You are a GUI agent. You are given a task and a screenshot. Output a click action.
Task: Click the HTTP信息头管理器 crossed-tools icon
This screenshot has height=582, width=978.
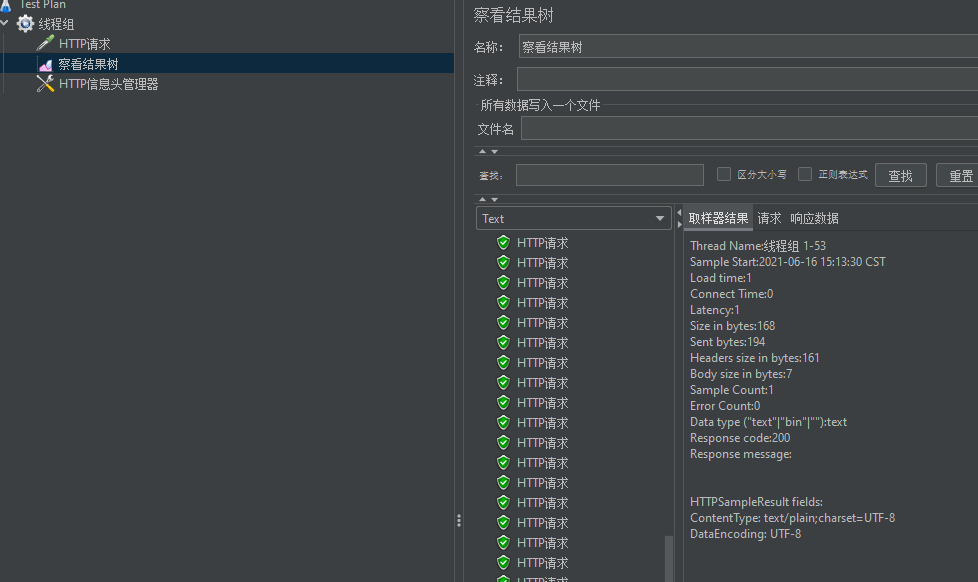point(46,84)
